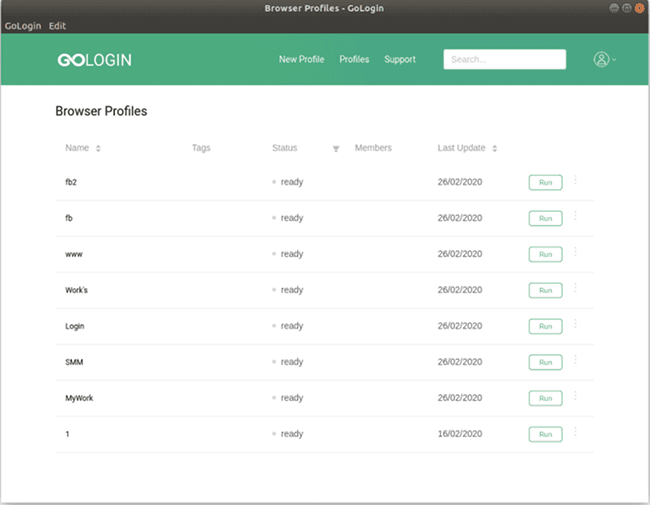This screenshot has width=650, height=505.
Task: Click the 16/02/2020 last update date
Action: coord(460,434)
